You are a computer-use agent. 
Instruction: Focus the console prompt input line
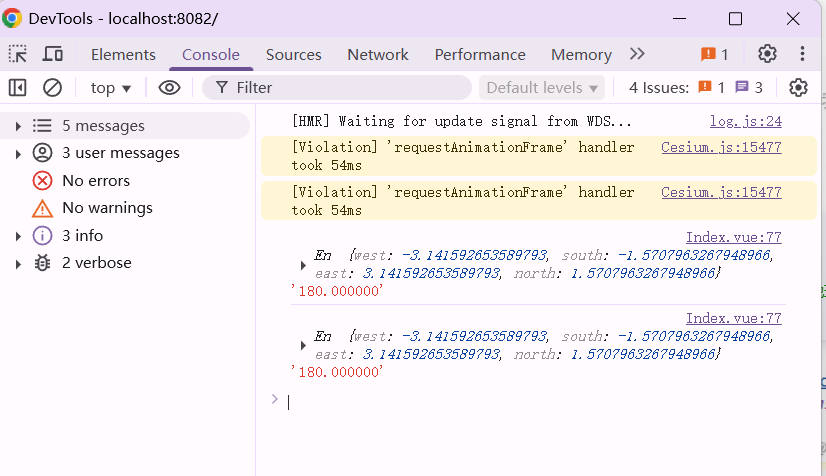coord(537,402)
